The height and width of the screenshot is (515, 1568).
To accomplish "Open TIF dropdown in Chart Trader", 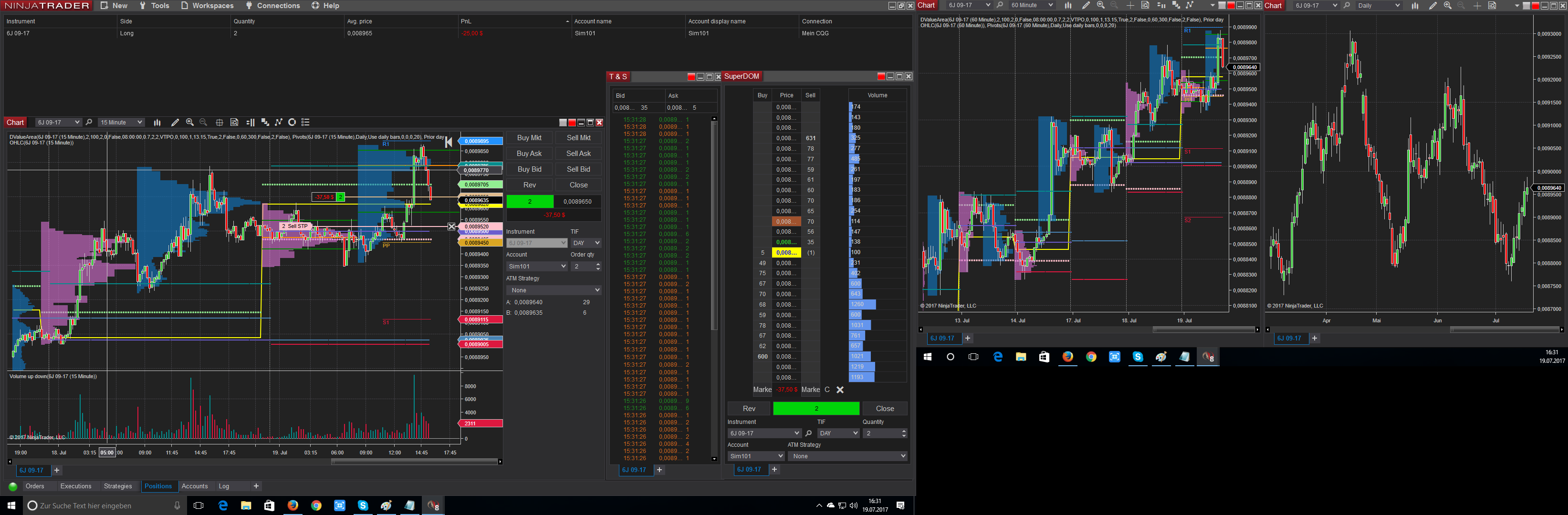I will click(x=585, y=243).
